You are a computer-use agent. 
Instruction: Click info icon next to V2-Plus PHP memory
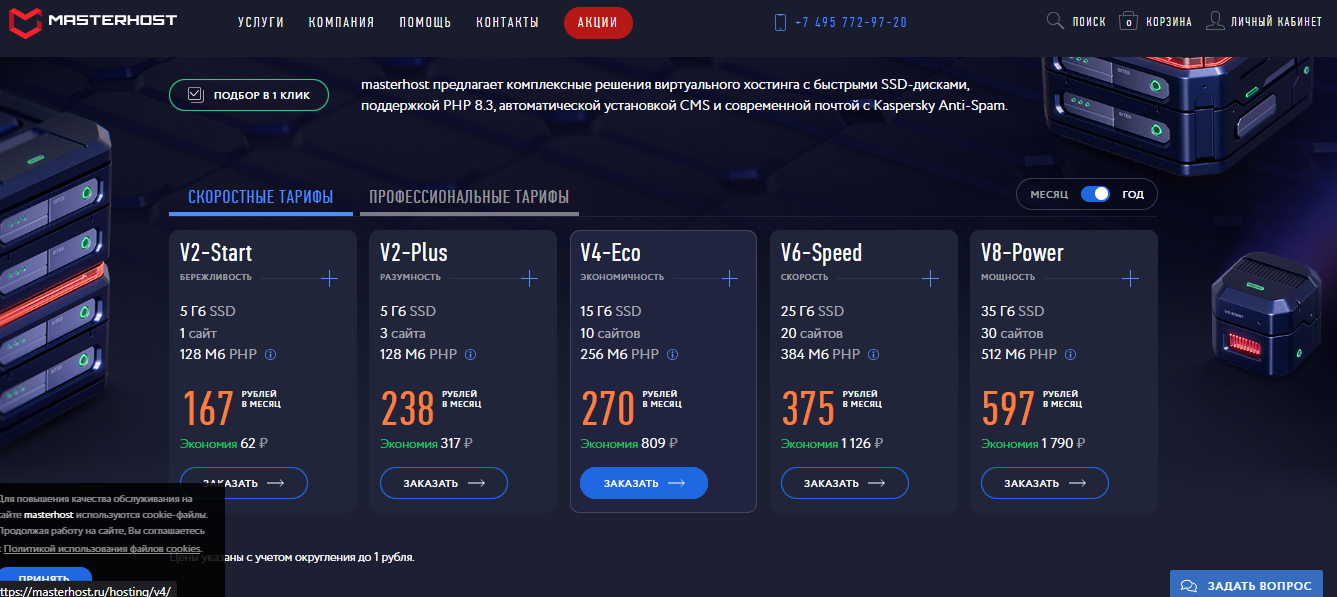(471, 354)
